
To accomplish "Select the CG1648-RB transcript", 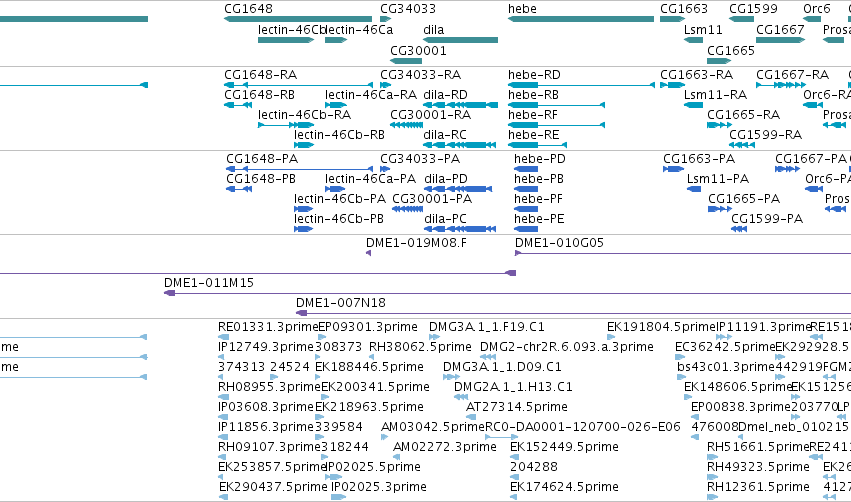I will coord(238,105).
